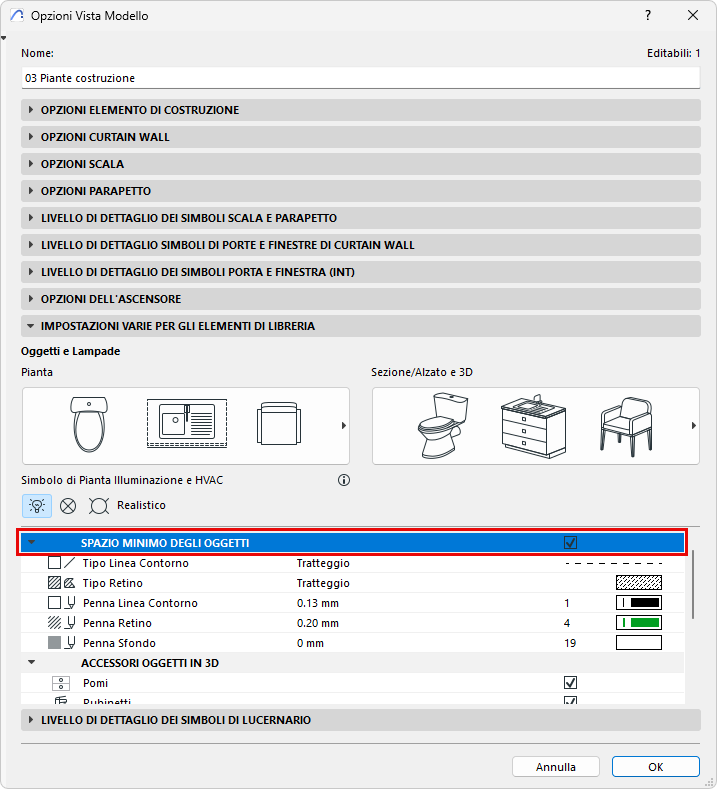Viewport: 717px width, 789px height.
Task: Open the green Penna Retino swatch
Action: click(639, 623)
